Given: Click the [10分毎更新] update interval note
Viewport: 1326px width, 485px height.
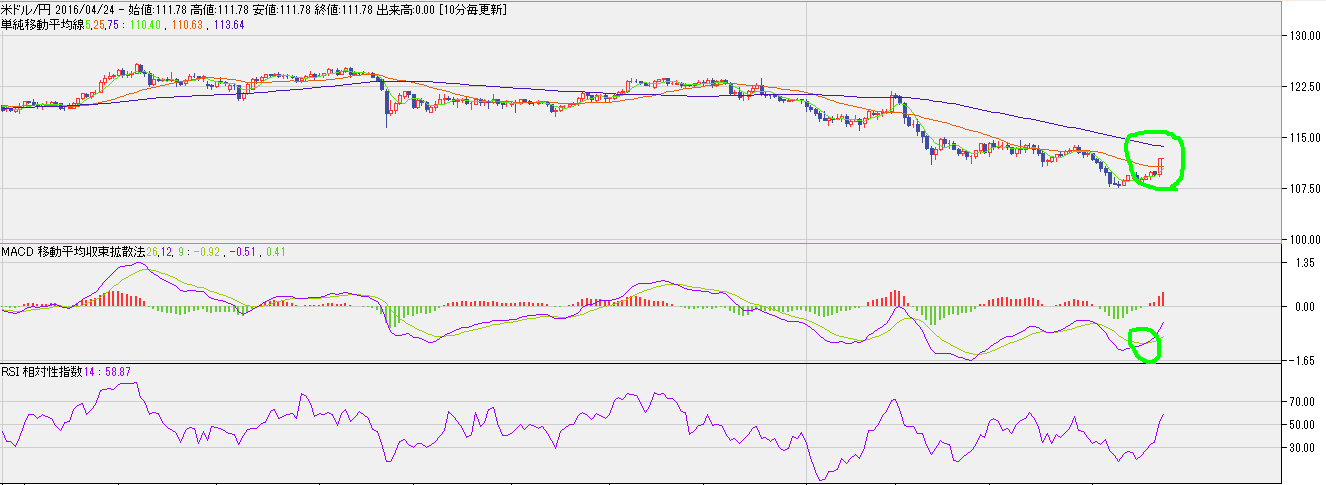Looking at the screenshot, I should coord(472,9).
